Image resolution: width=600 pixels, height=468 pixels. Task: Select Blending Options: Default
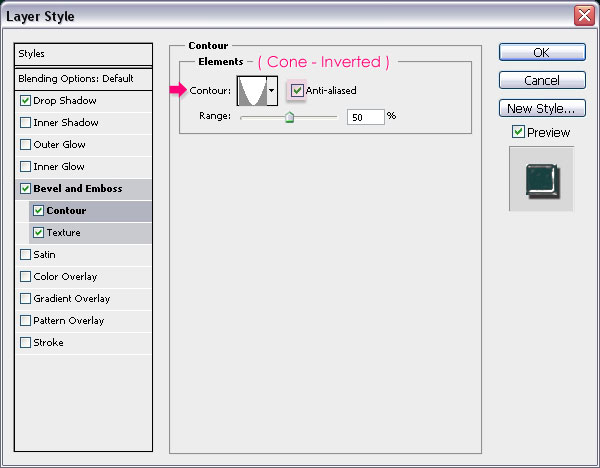(83, 79)
